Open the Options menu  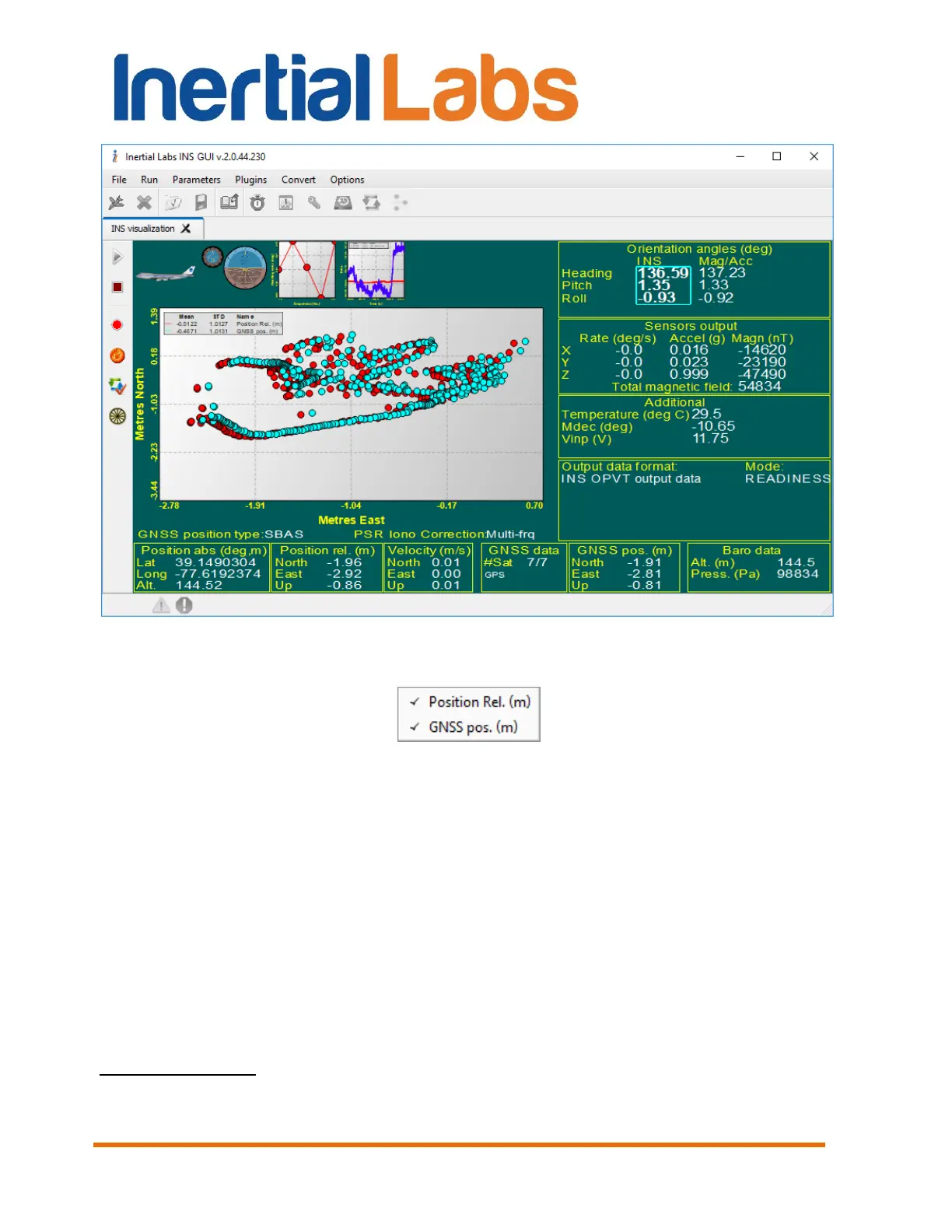point(347,180)
